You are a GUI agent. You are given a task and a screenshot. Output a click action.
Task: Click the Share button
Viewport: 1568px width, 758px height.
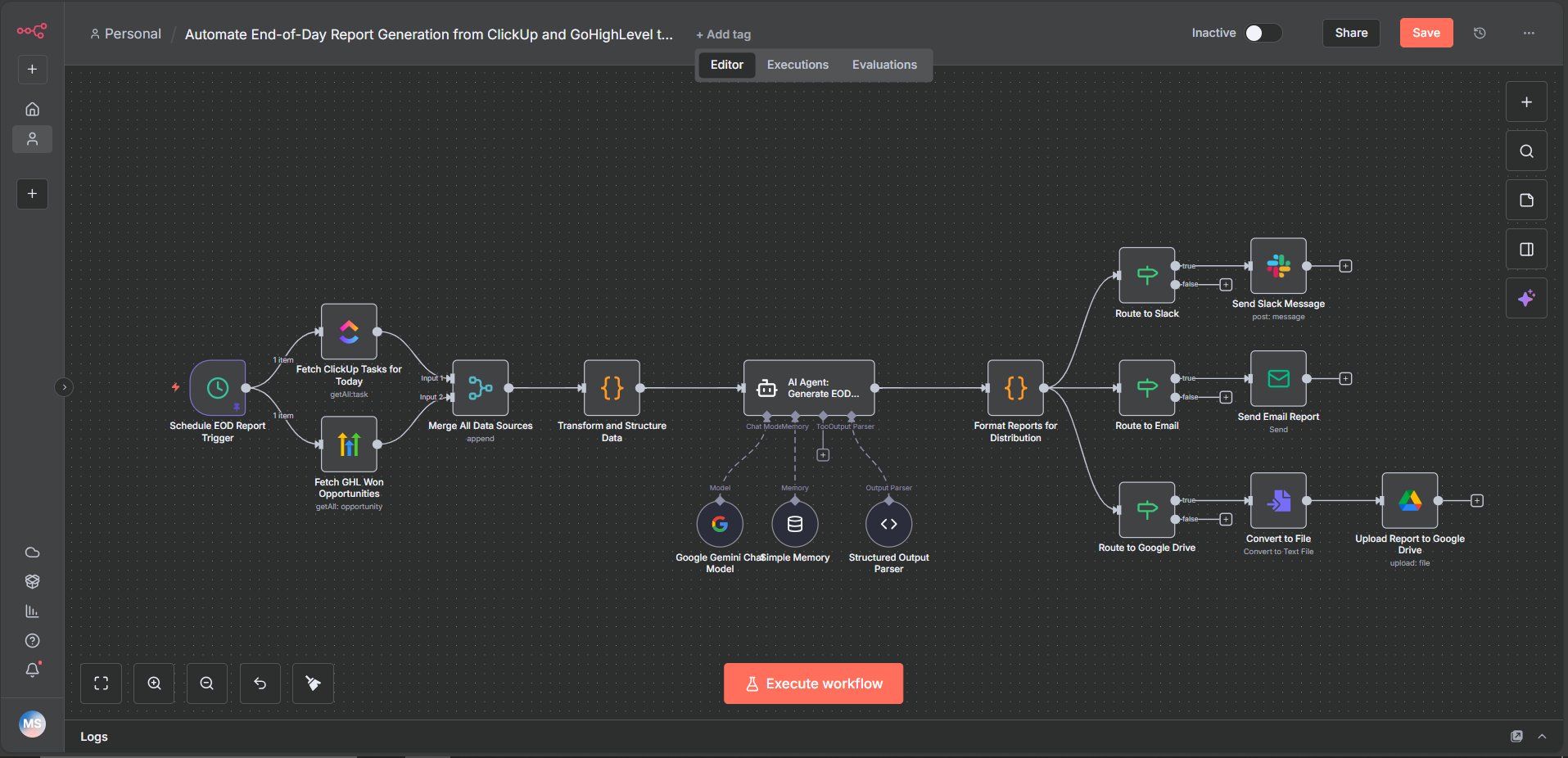[x=1351, y=33]
